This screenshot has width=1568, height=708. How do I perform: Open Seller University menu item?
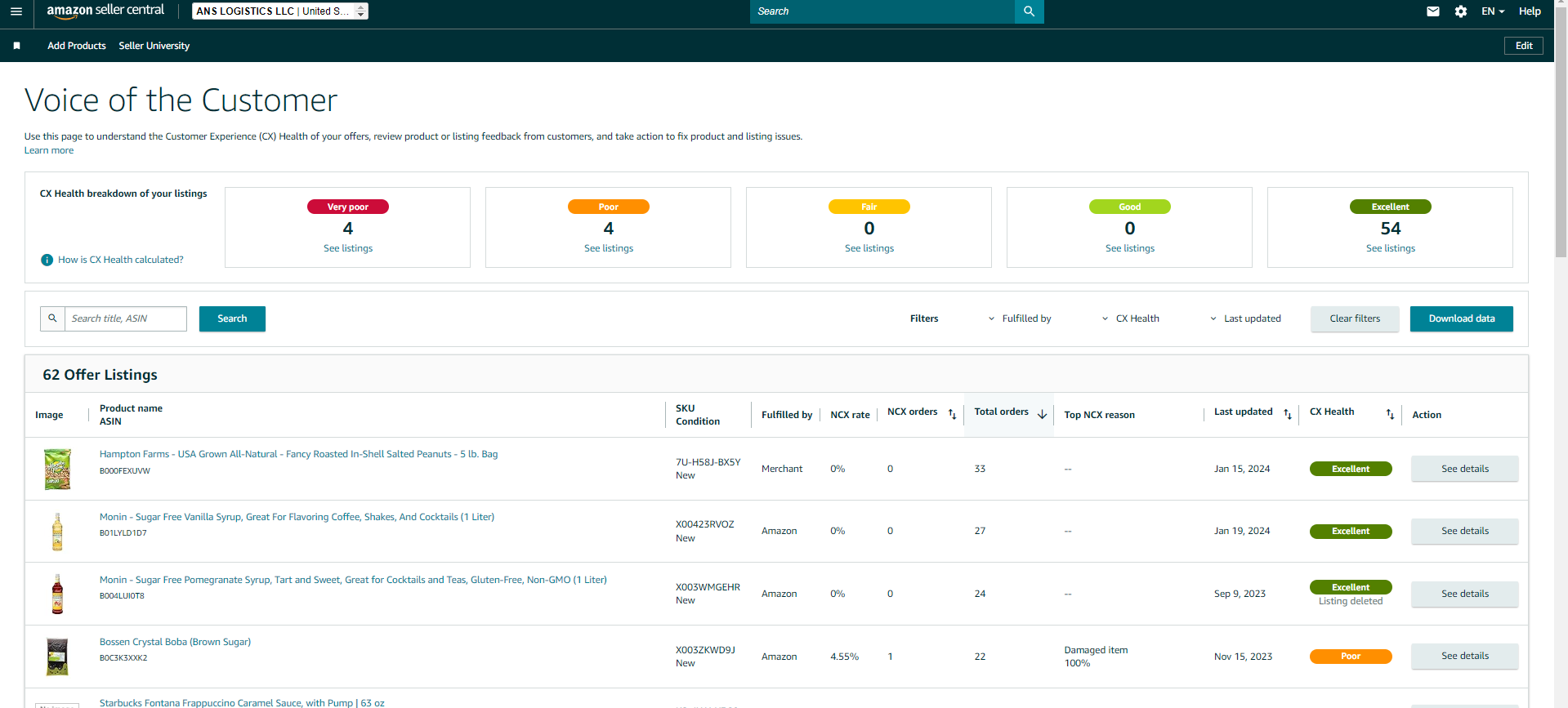click(154, 46)
